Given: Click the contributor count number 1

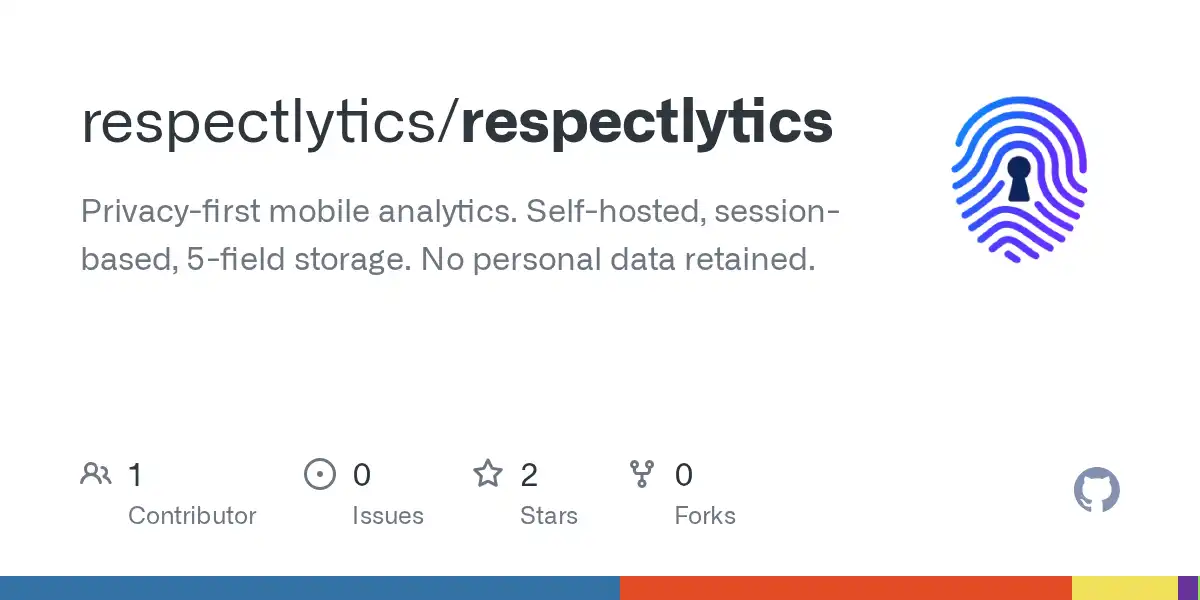Looking at the screenshot, I should (136, 475).
